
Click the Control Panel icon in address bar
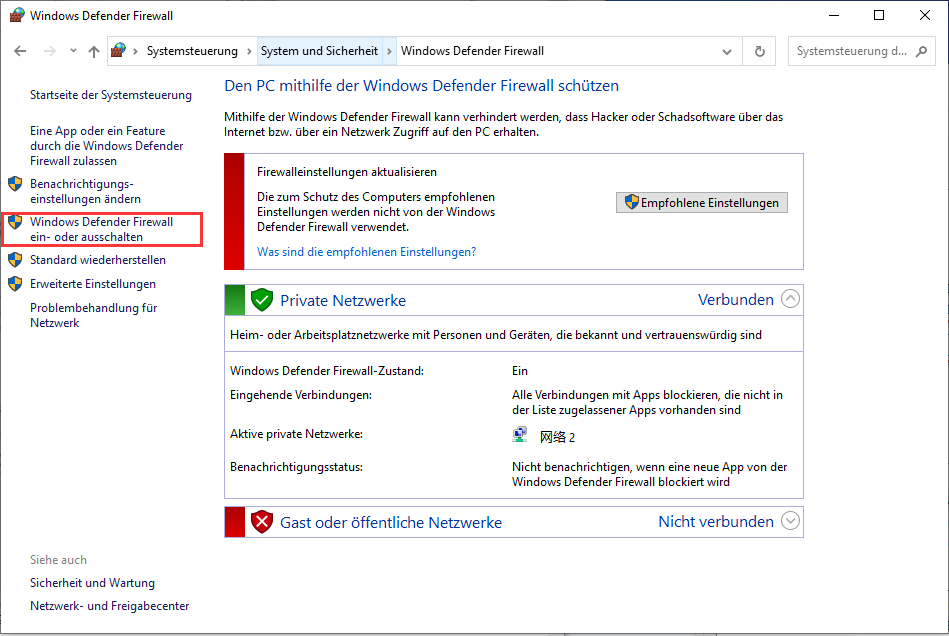[119, 51]
